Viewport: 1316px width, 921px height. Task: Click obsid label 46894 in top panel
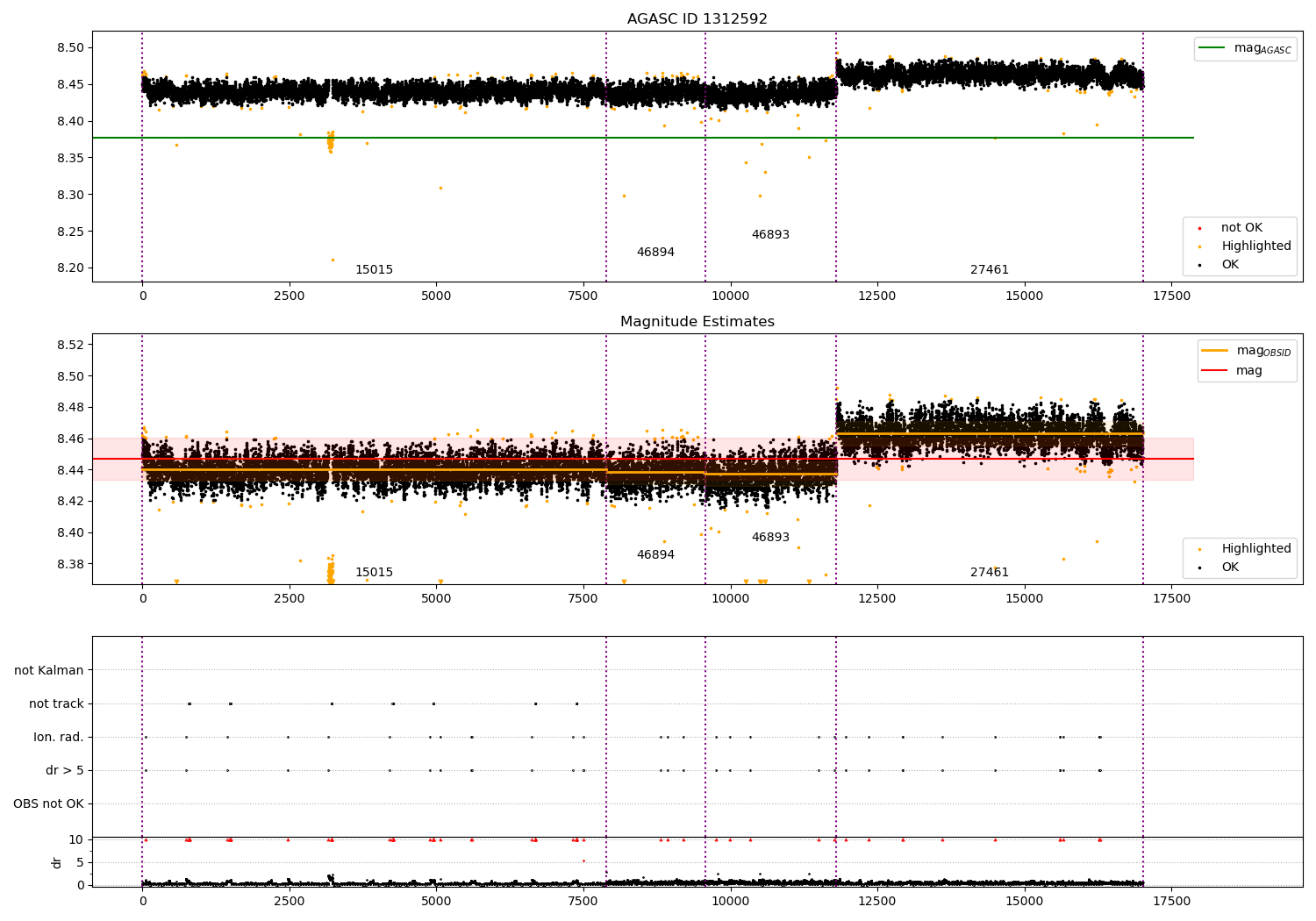[x=655, y=253]
